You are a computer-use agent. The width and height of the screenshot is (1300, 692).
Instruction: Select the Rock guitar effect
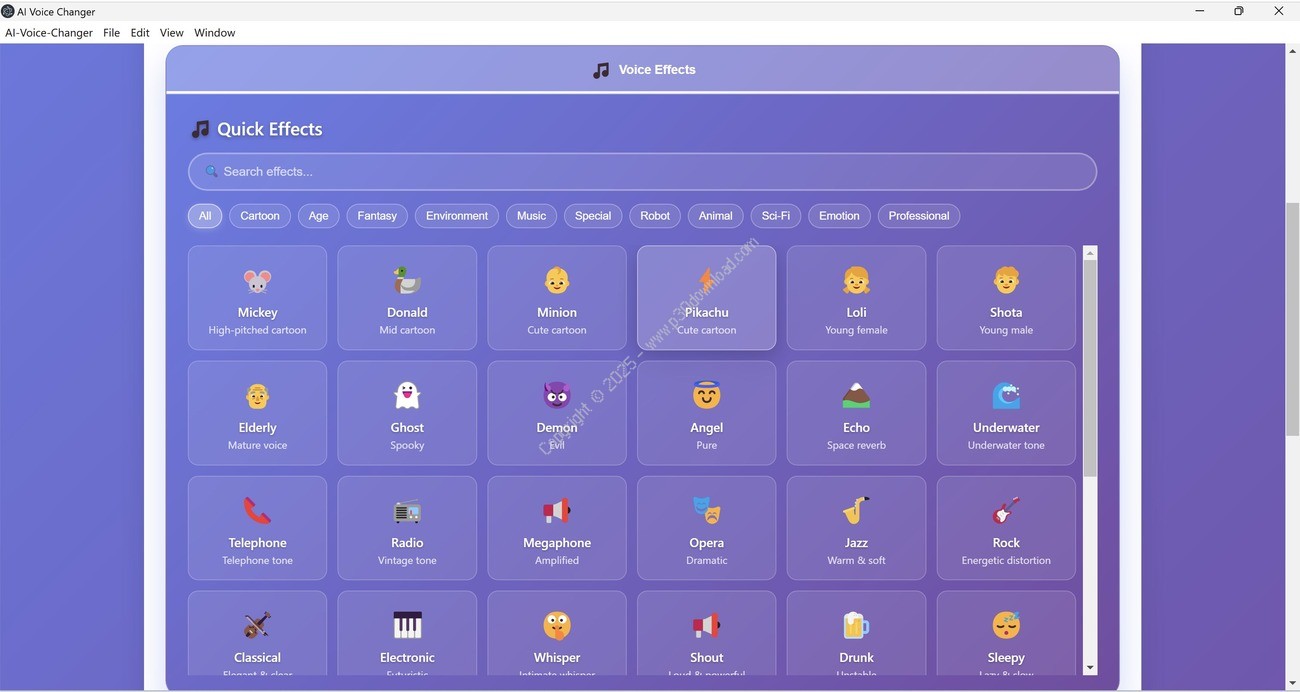click(1006, 528)
